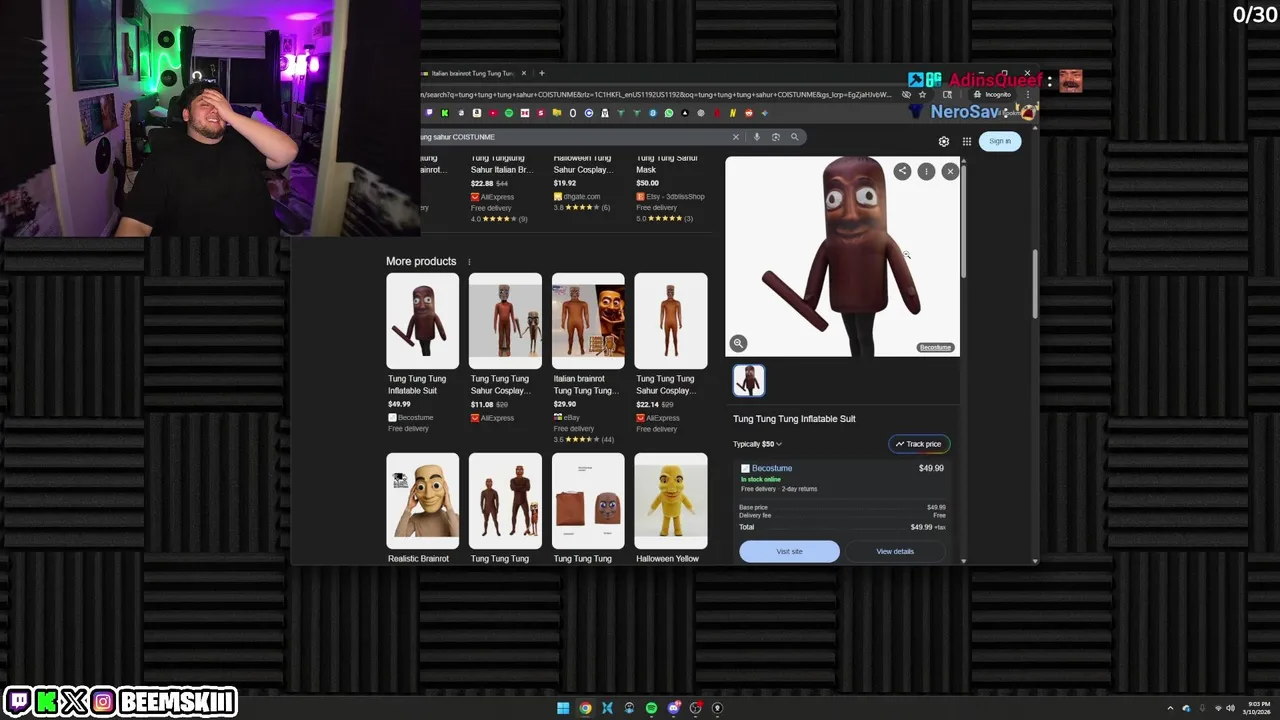Open the $22.14 Tung Tung Sahur Cosplay listing
Viewport: 1280px width, 720px height.
click(x=671, y=353)
